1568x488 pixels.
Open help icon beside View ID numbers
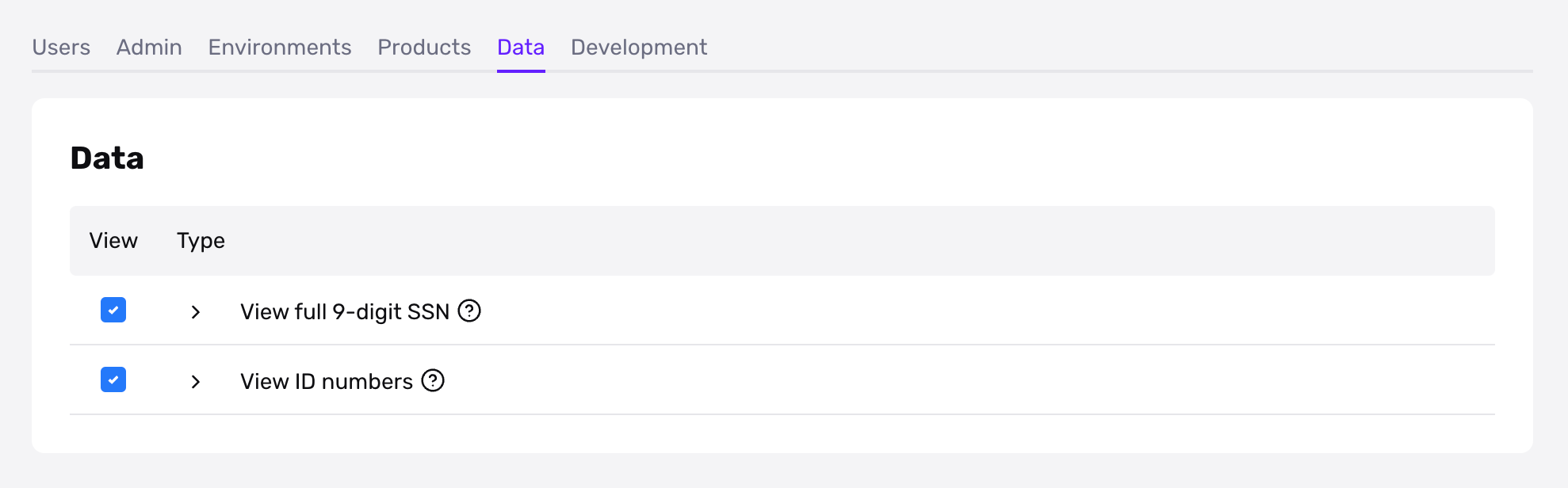click(433, 380)
